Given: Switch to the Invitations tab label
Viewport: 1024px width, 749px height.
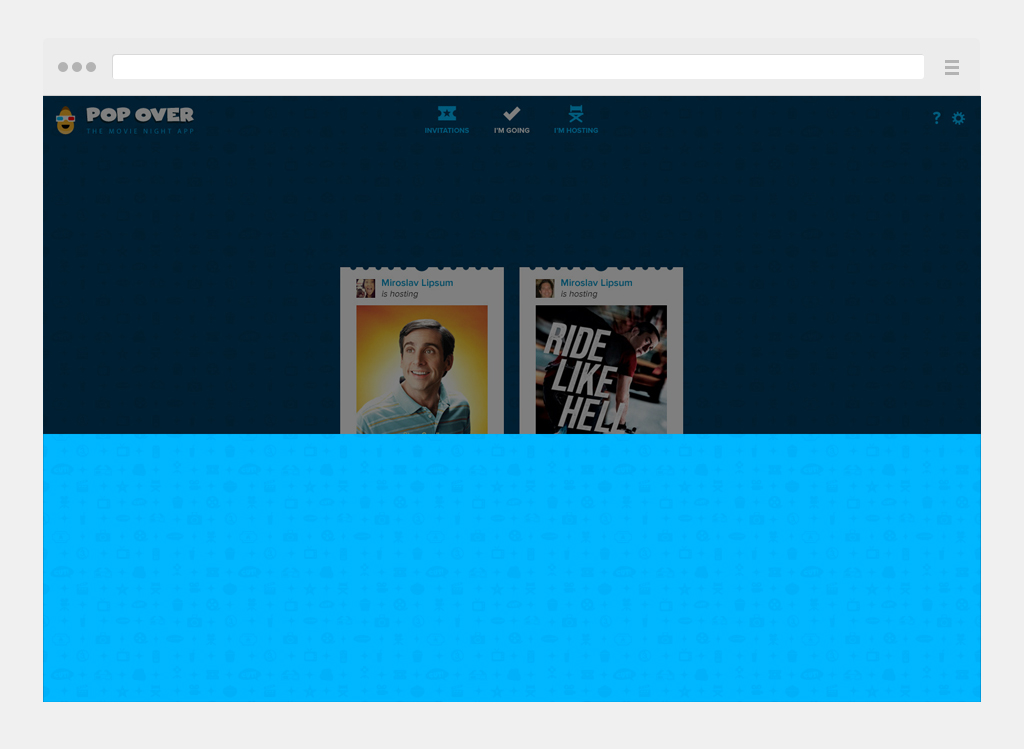Looking at the screenshot, I should click(447, 131).
